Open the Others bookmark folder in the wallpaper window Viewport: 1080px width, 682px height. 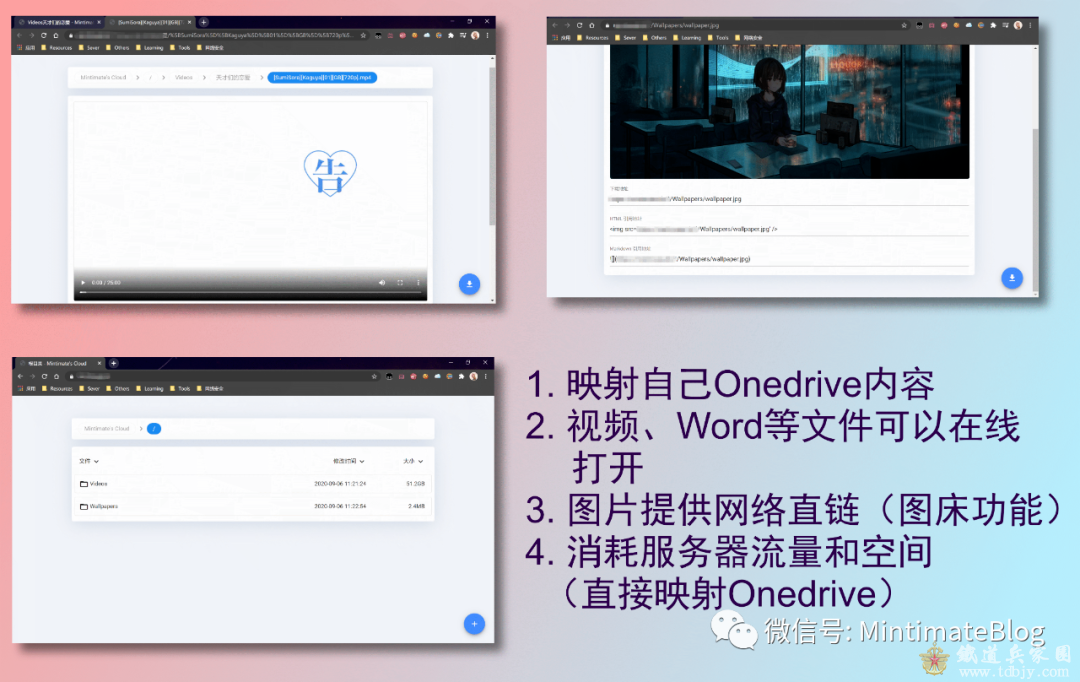[655, 38]
